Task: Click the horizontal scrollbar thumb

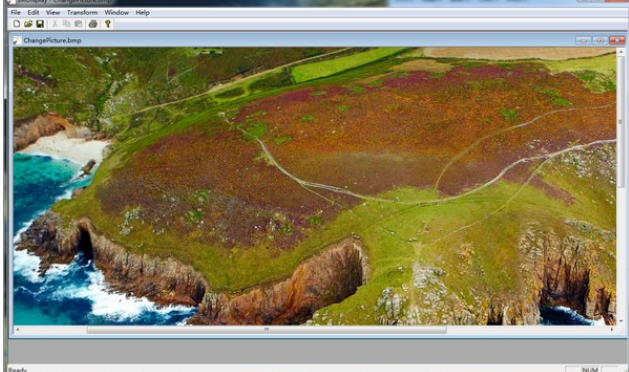Action: tap(266, 329)
